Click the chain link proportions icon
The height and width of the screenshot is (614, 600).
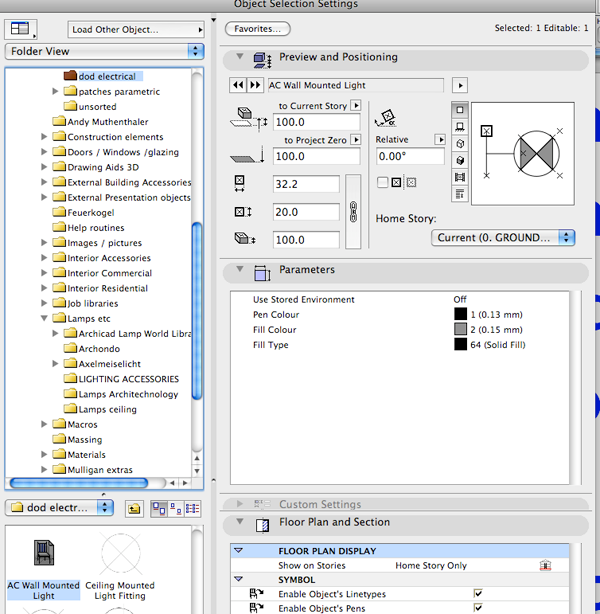(351, 212)
